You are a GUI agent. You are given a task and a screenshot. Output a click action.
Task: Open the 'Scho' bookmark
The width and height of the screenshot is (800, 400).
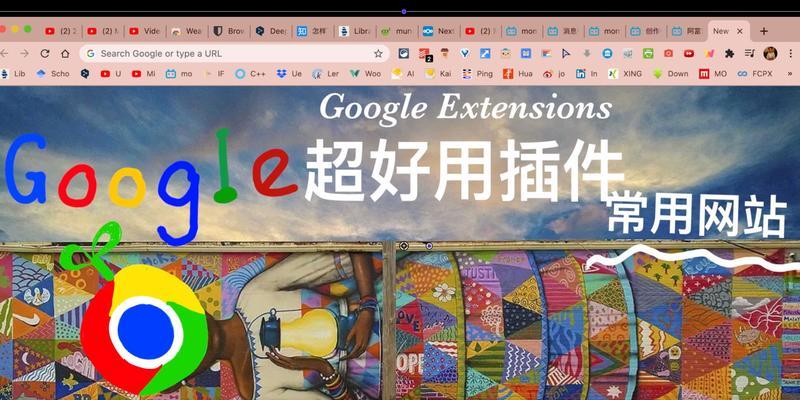point(53,74)
